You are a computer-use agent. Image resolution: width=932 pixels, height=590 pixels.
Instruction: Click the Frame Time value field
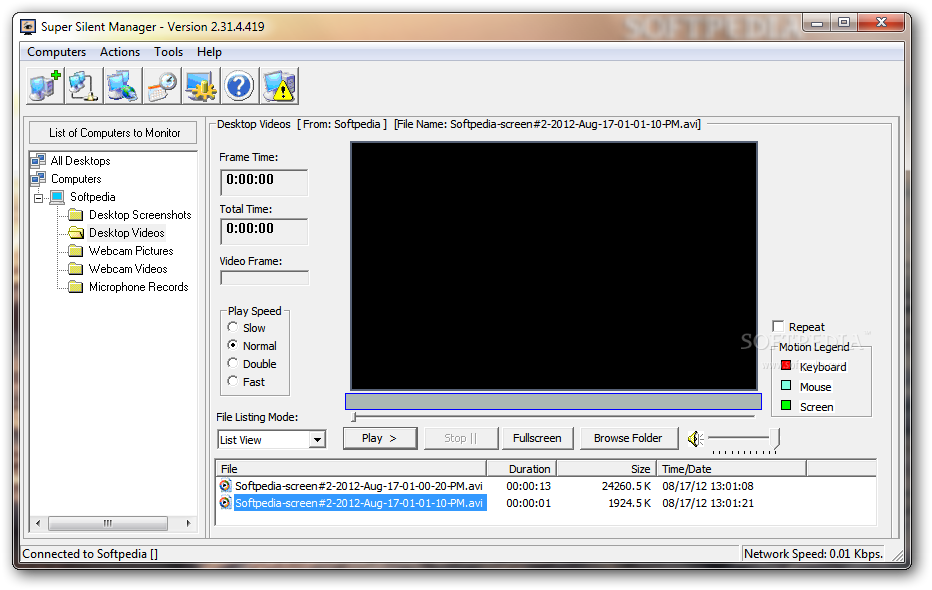(264, 182)
